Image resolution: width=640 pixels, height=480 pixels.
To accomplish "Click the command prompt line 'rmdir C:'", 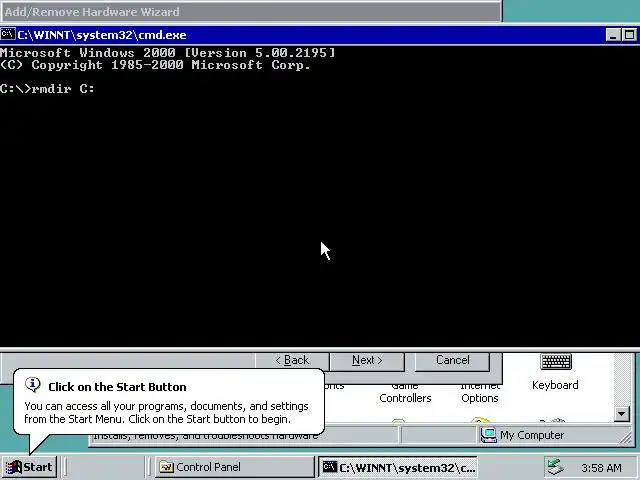I will click(x=47, y=89).
